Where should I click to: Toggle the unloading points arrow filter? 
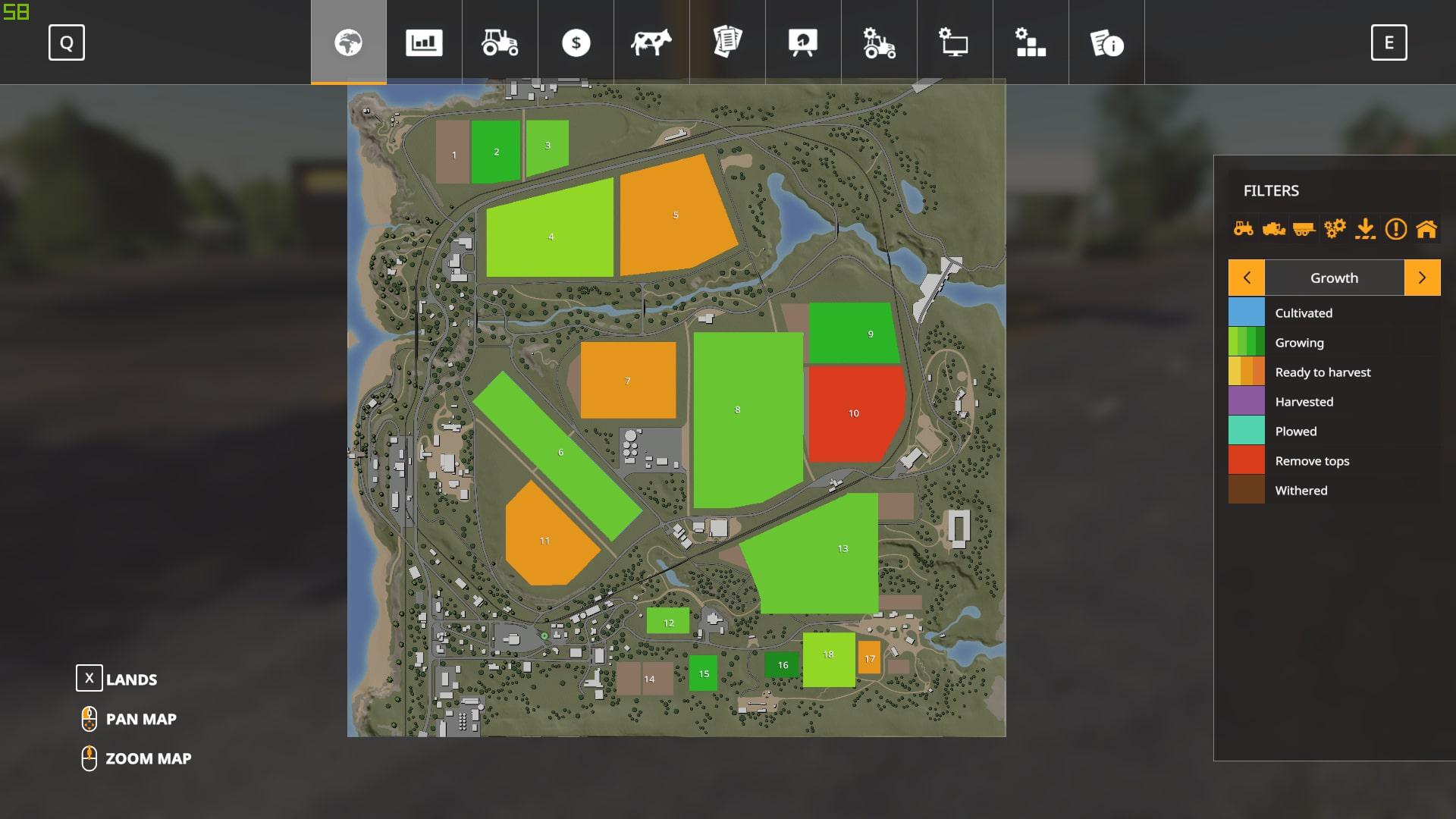pyautogui.click(x=1365, y=228)
